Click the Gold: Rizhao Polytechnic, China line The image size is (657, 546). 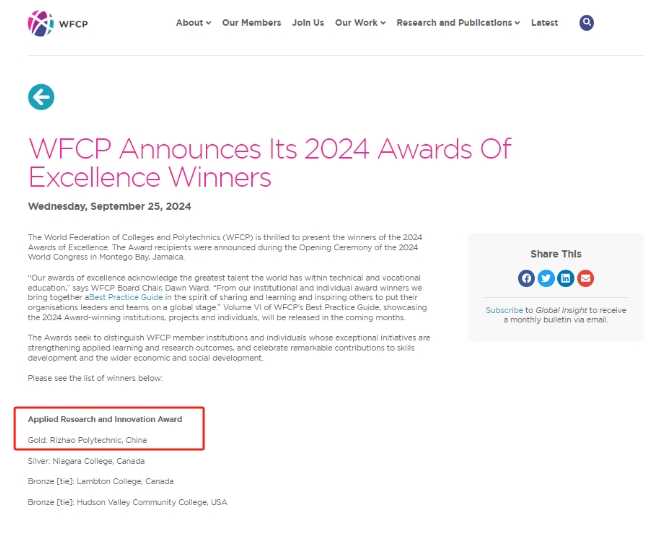[x=87, y=440]
